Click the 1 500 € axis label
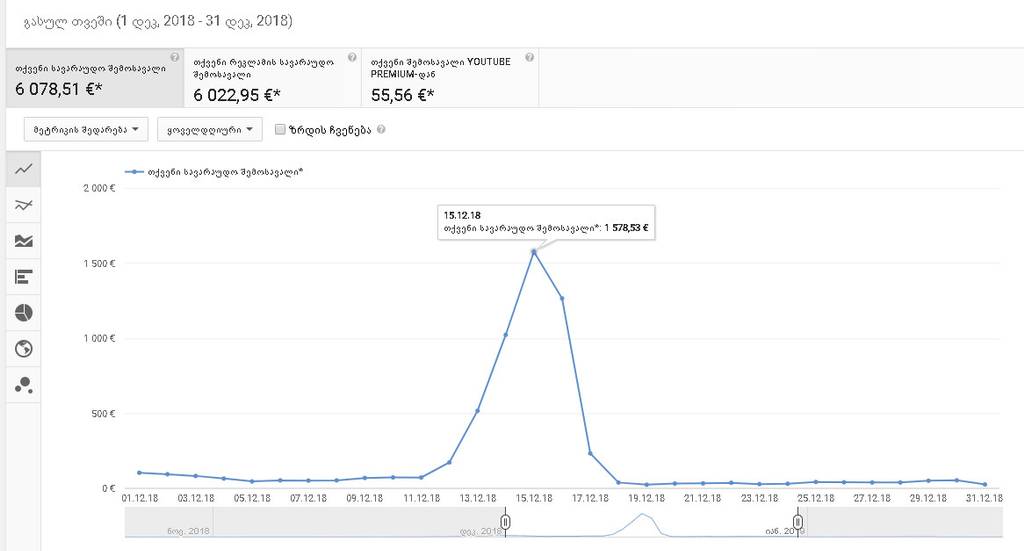This screenshot has height=551, width=1024. pos(99,263)
